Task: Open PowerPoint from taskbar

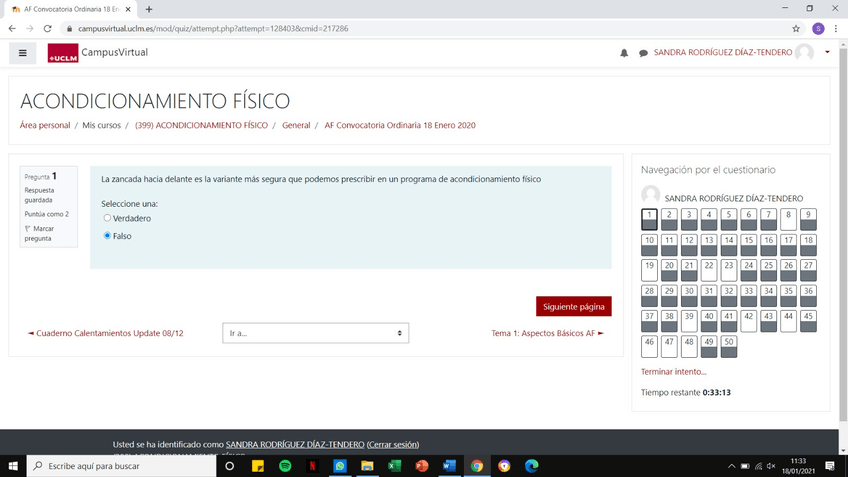Action: pos(422,466)
